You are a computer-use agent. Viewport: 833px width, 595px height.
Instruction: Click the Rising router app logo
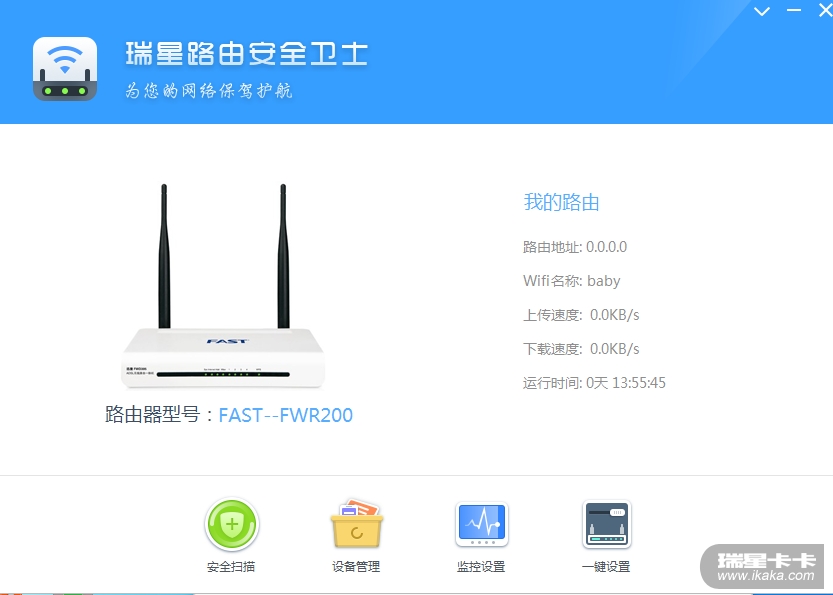coord(65,69)
